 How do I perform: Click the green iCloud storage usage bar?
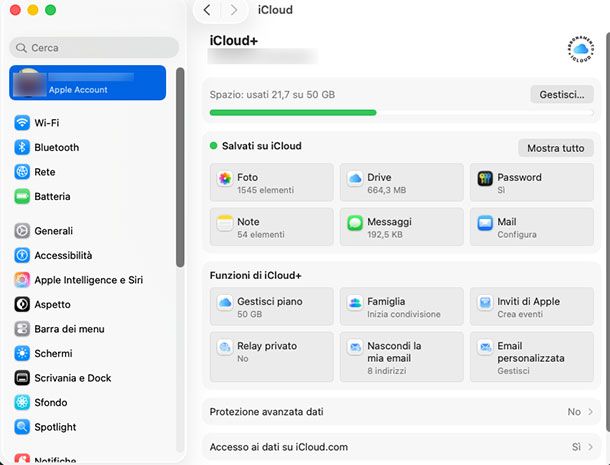tap(293, 113)
